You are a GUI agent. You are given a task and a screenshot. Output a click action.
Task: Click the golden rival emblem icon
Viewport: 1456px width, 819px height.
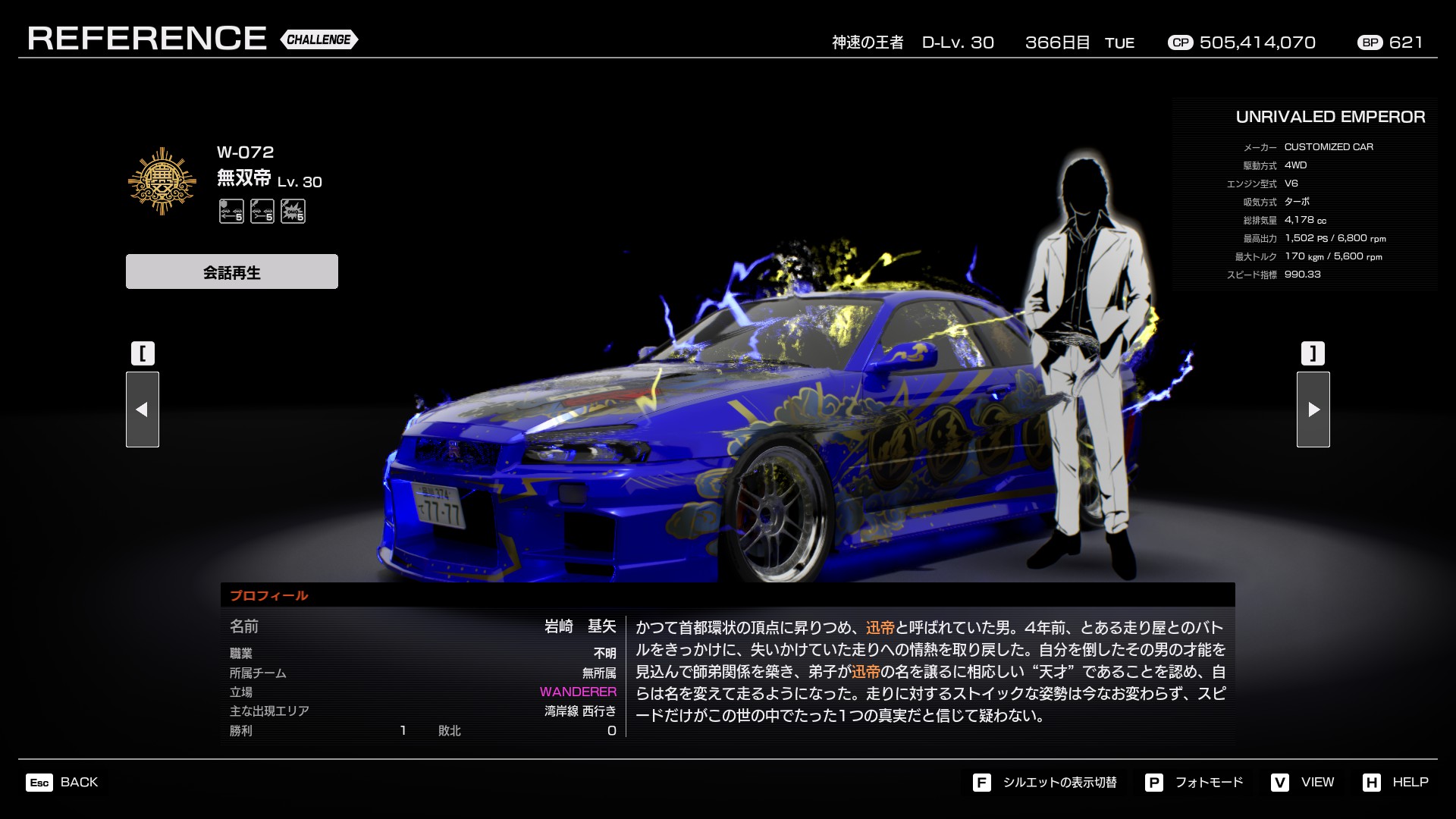pos(162,182)
